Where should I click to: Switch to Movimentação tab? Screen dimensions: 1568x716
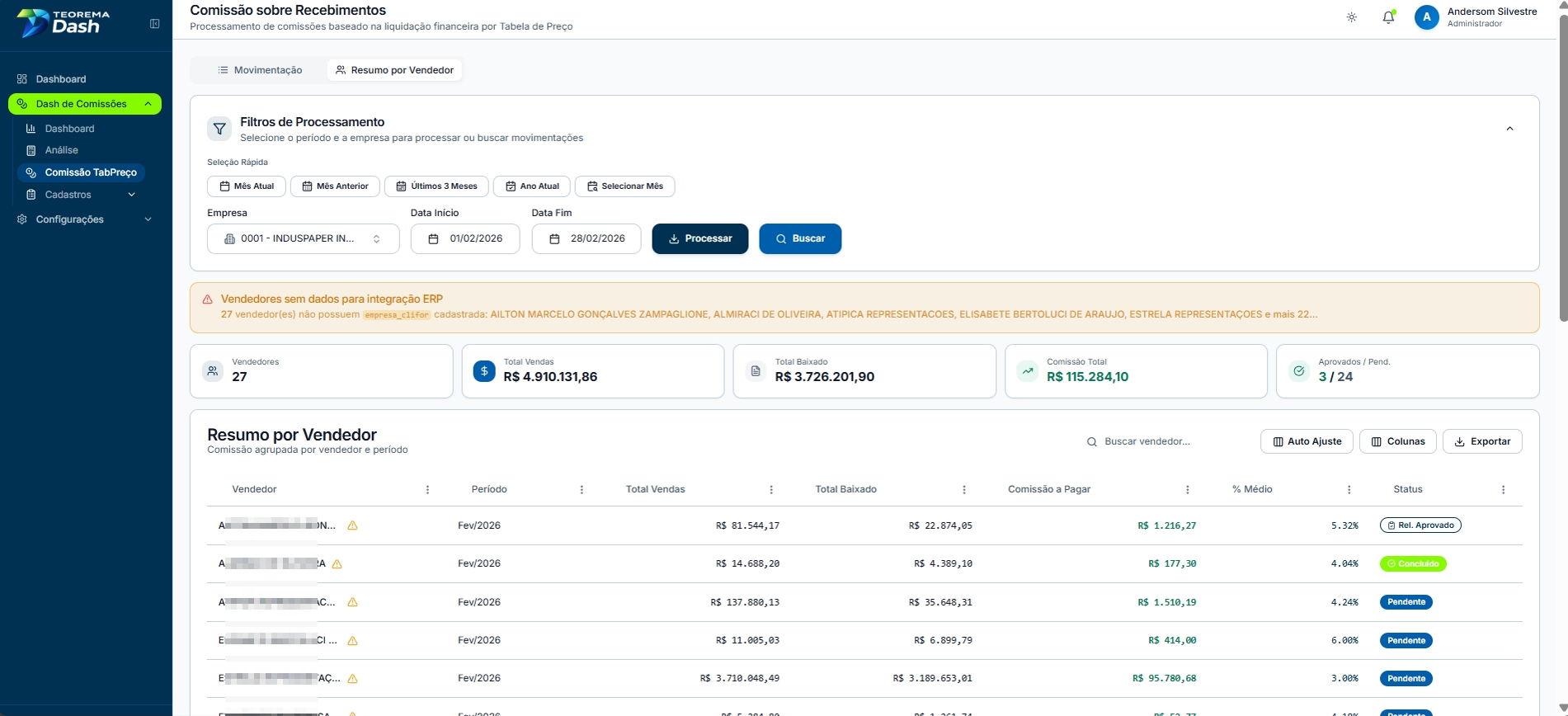[260, 70]
